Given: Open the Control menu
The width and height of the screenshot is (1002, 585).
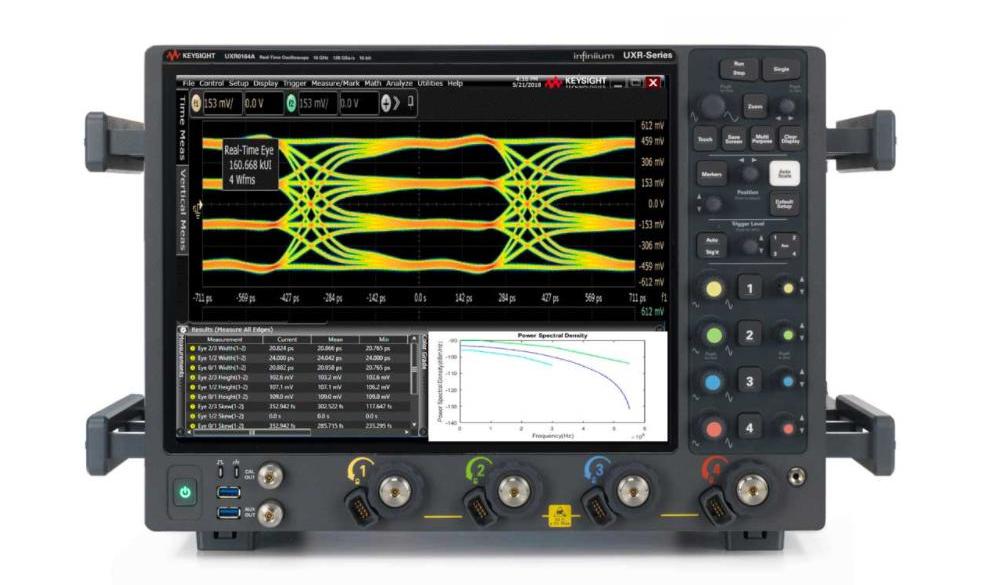Looking at the screenshot, I should [x=212, y=83].
